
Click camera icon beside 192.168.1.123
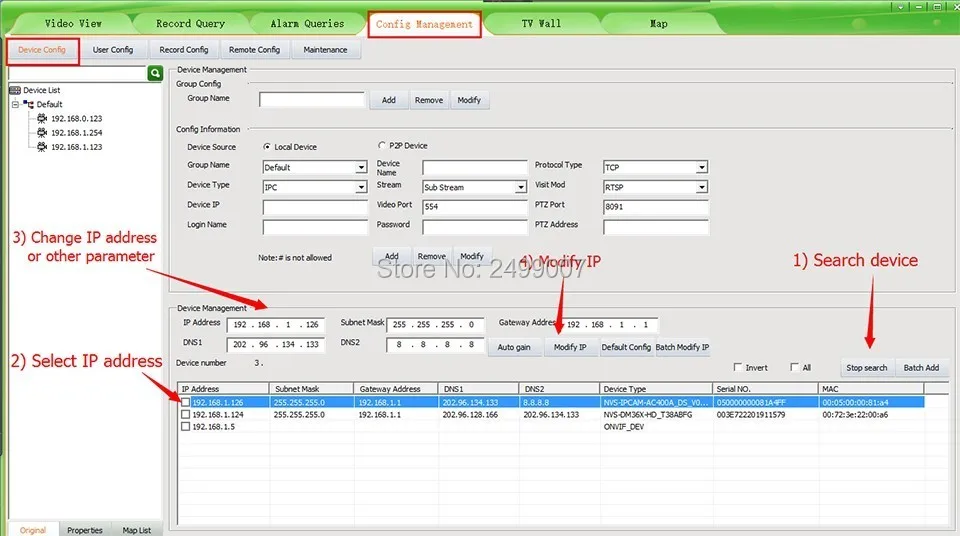(x=42, y=147)
